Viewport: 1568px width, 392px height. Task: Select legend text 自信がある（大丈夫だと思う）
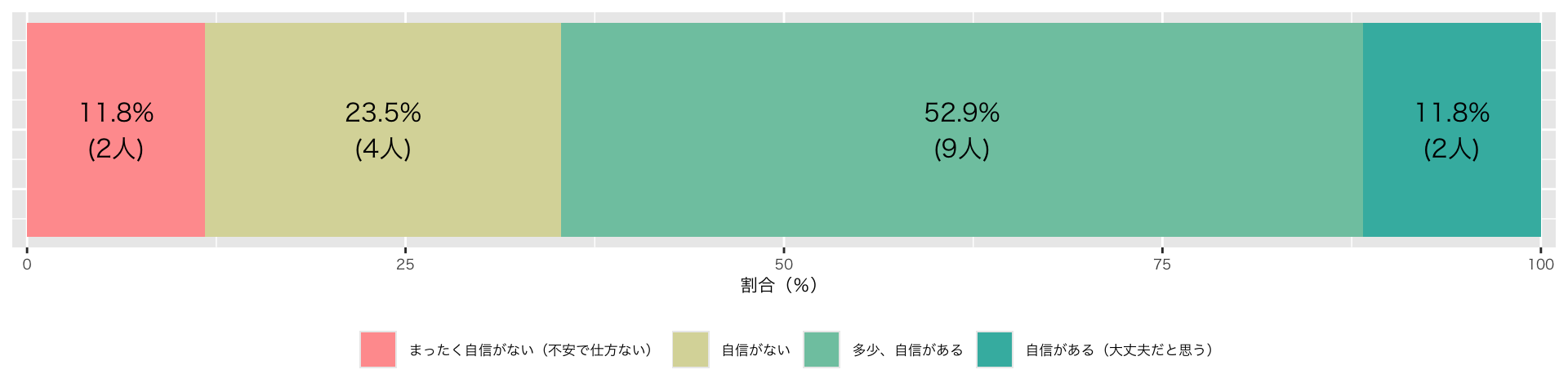coord(1119,350)
